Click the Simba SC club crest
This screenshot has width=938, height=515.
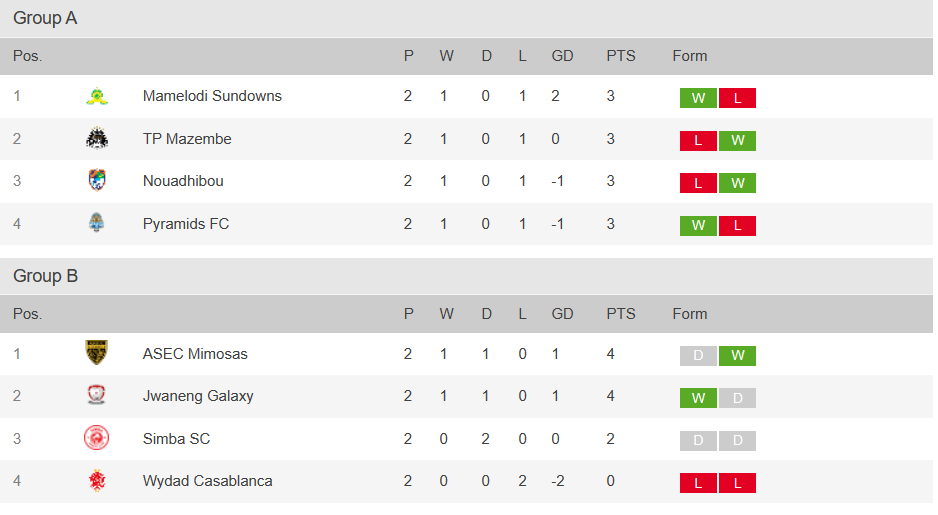click(x=97, y=438)
